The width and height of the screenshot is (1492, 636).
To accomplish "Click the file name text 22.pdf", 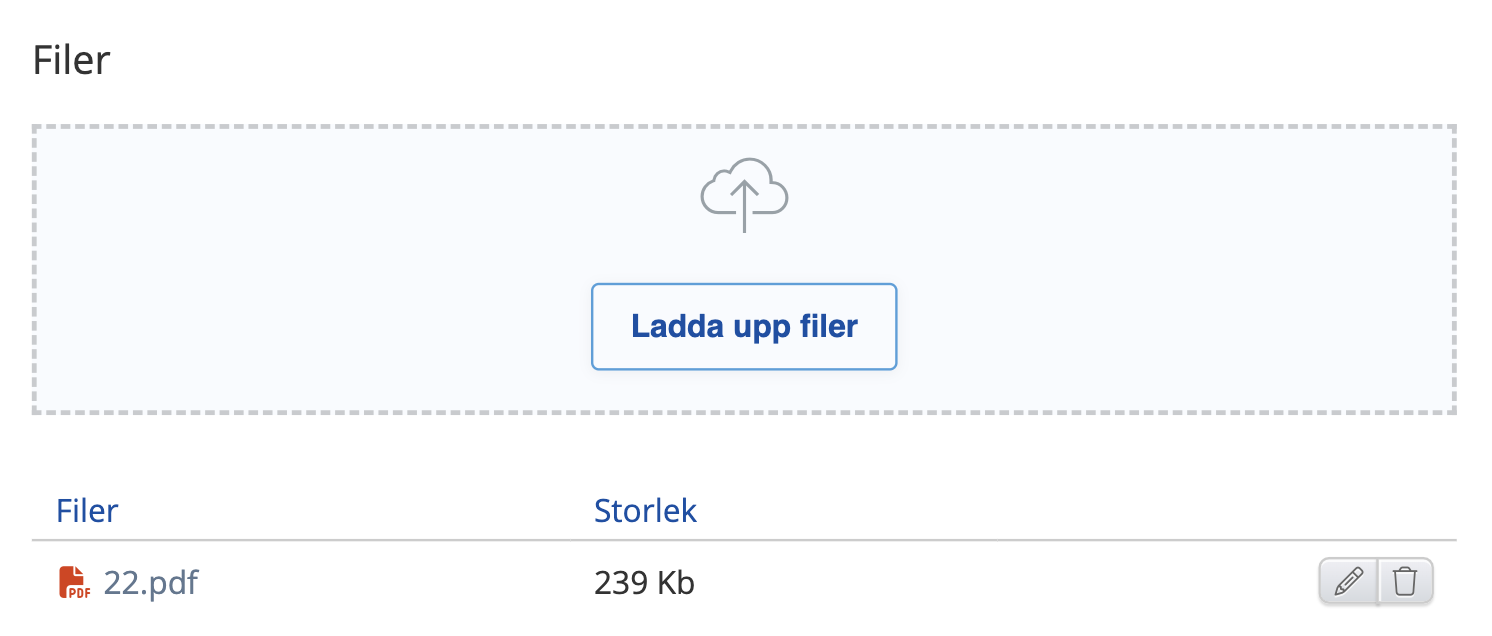I will (151, 582).
